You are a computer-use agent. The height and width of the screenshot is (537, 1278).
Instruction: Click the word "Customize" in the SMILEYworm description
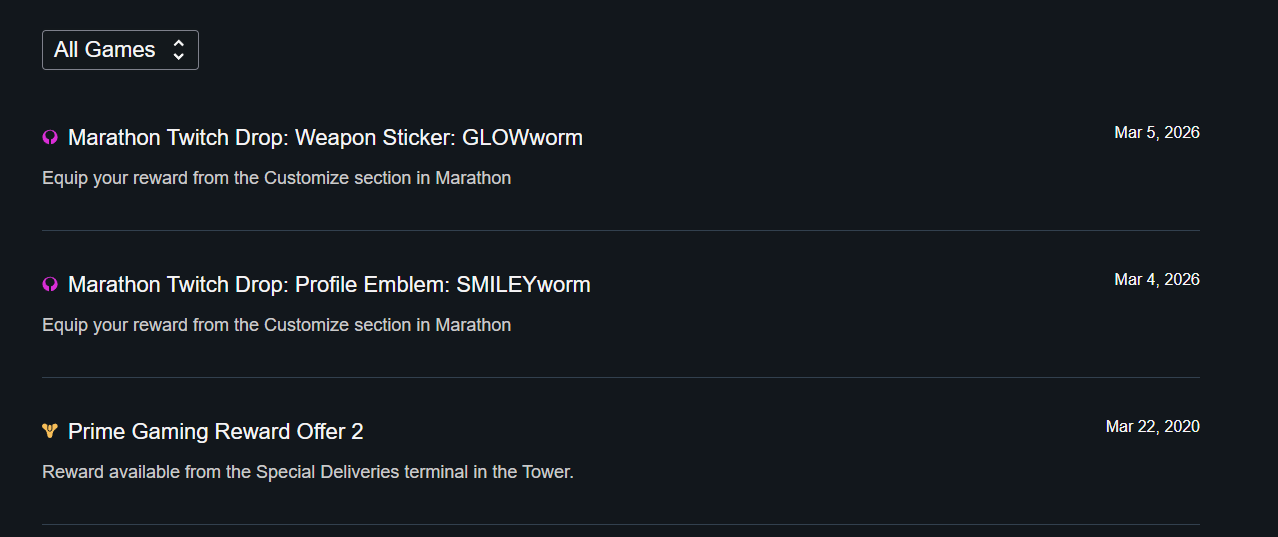(304, 325)
